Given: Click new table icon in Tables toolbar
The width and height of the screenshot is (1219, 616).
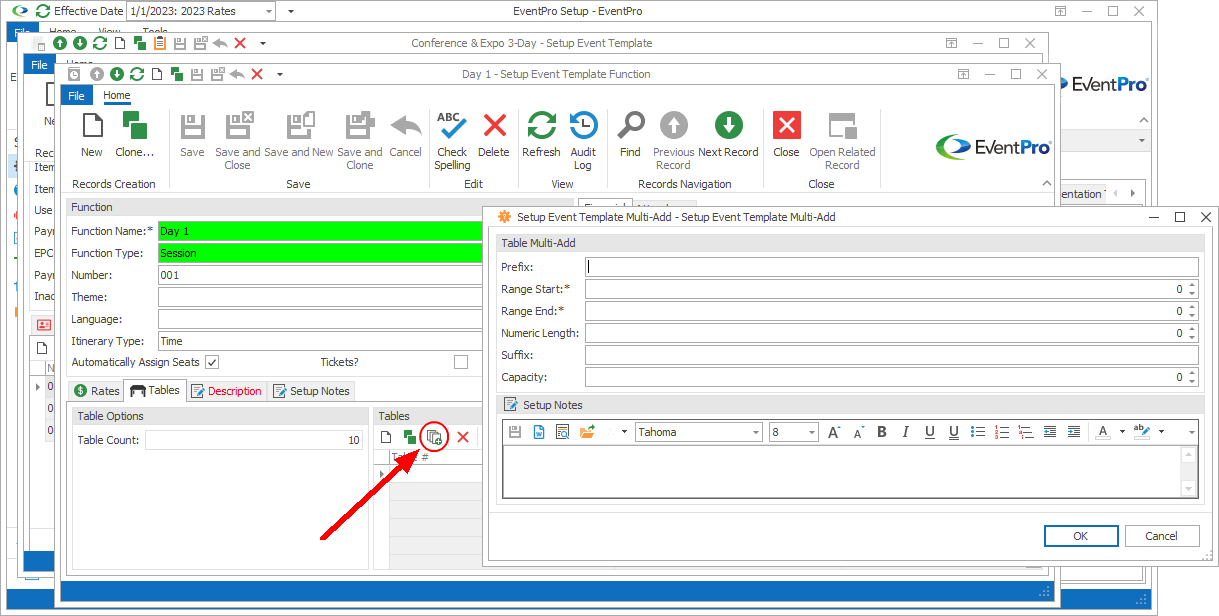Looking at the screenshot, I should [386, 437].
